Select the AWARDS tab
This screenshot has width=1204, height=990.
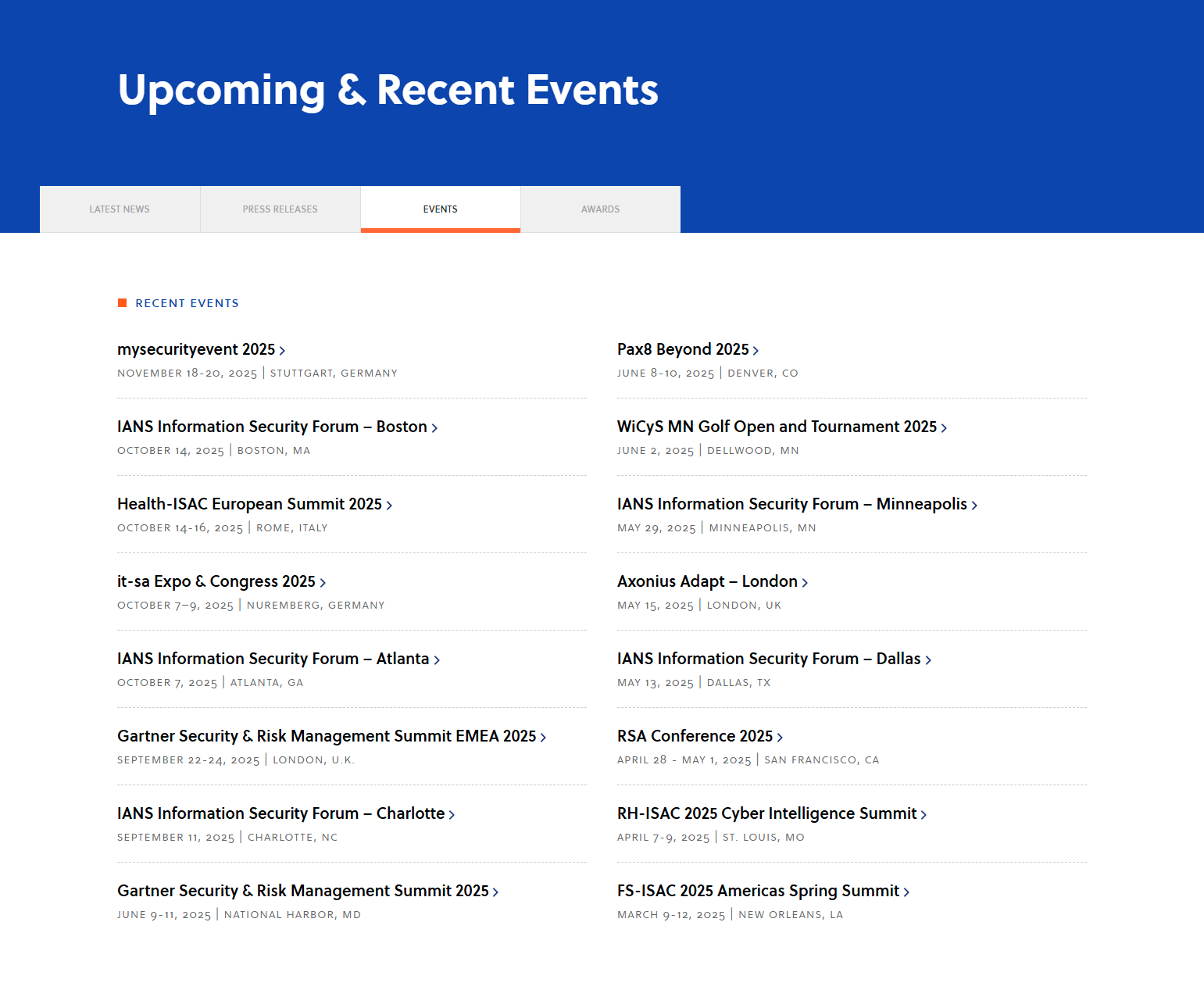600,209
